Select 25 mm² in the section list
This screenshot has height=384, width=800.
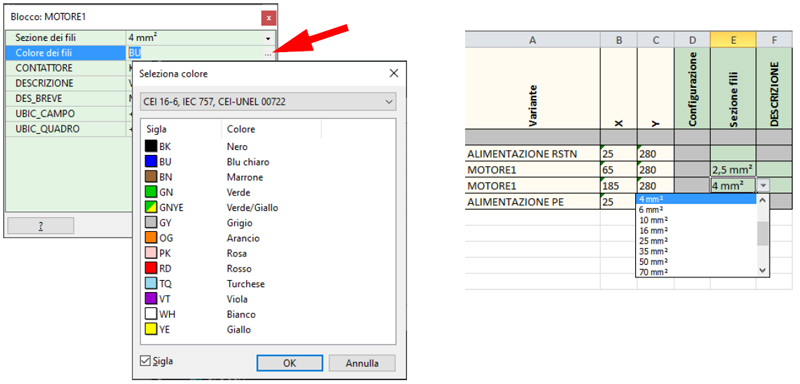(x=653, y=241)
